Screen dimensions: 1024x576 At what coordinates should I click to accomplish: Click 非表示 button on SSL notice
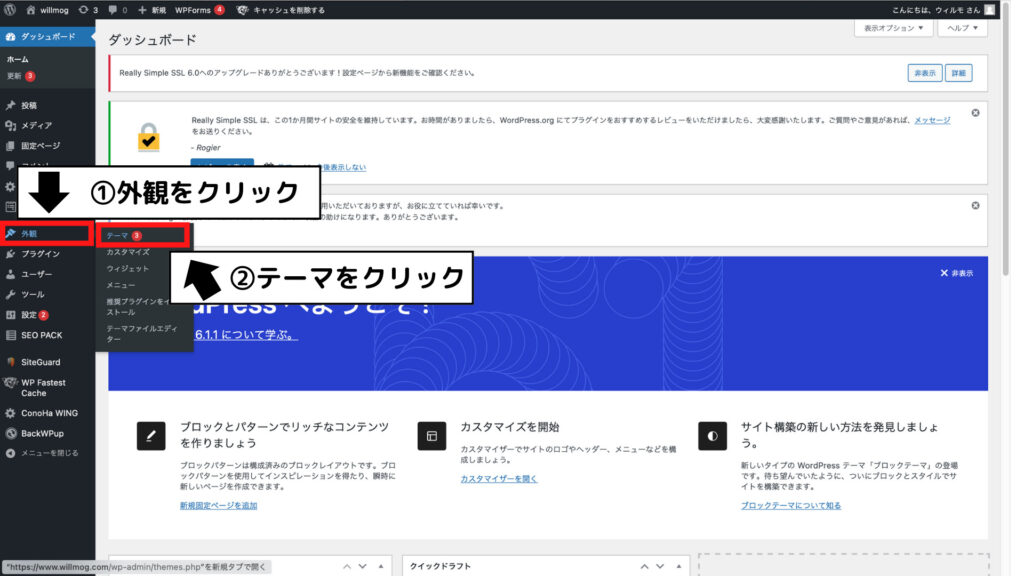pyautogui.click(x=924, y=73)
